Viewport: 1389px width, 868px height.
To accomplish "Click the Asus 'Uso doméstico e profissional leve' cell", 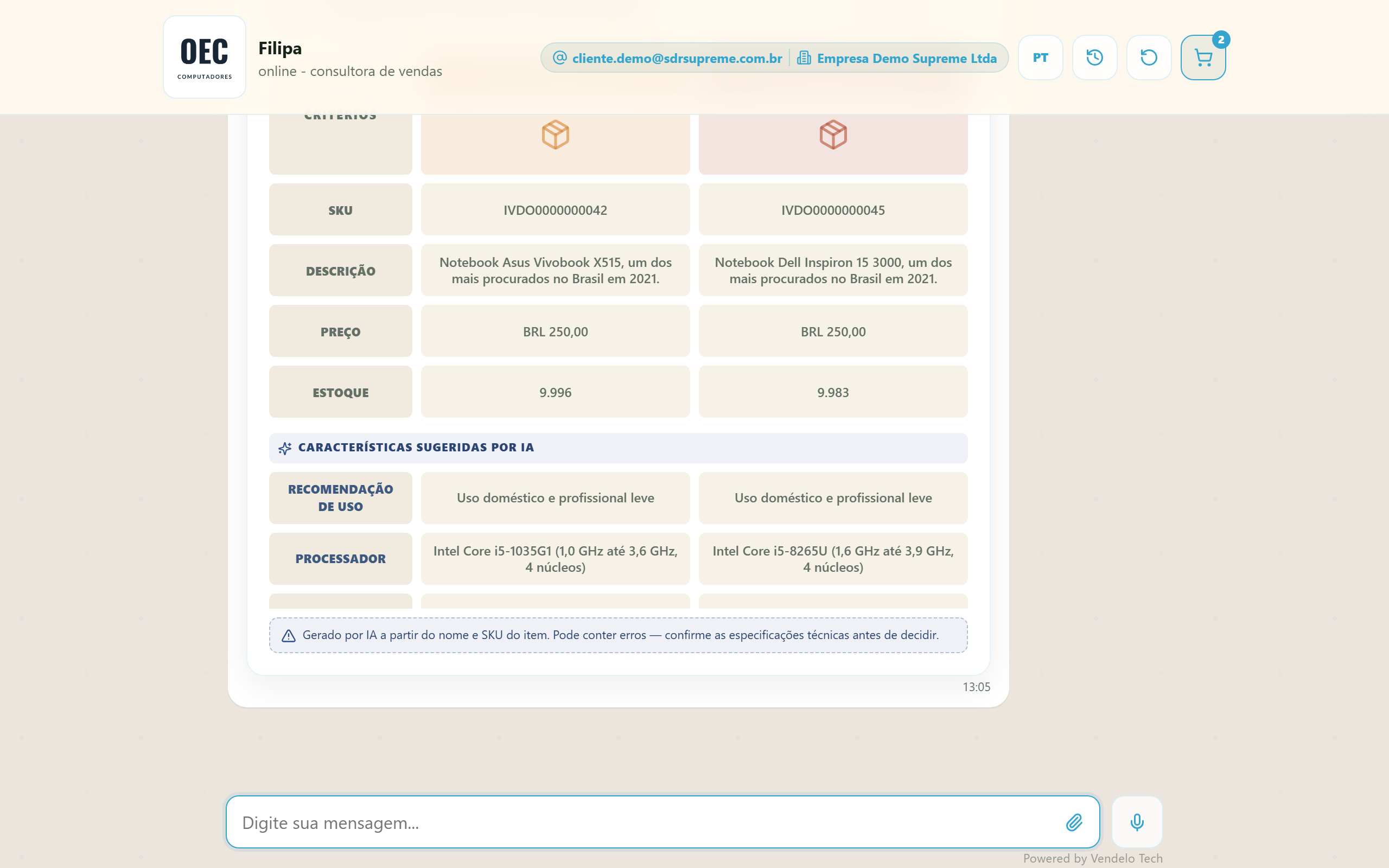I will click(x=555, y=497).
